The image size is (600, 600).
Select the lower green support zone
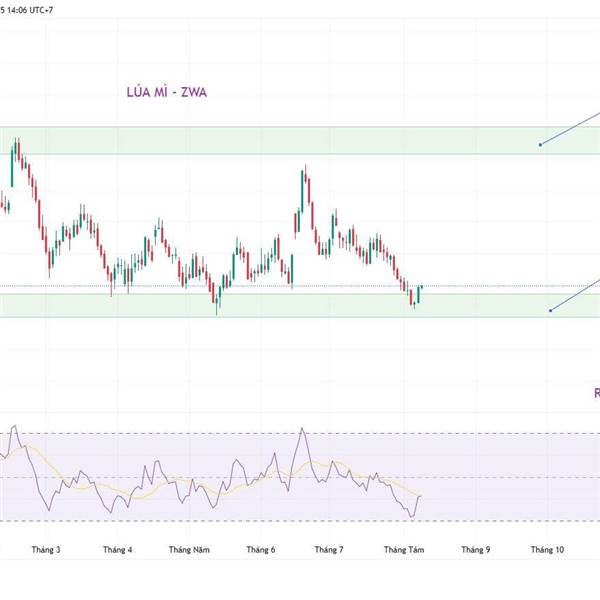coord(300,305)
